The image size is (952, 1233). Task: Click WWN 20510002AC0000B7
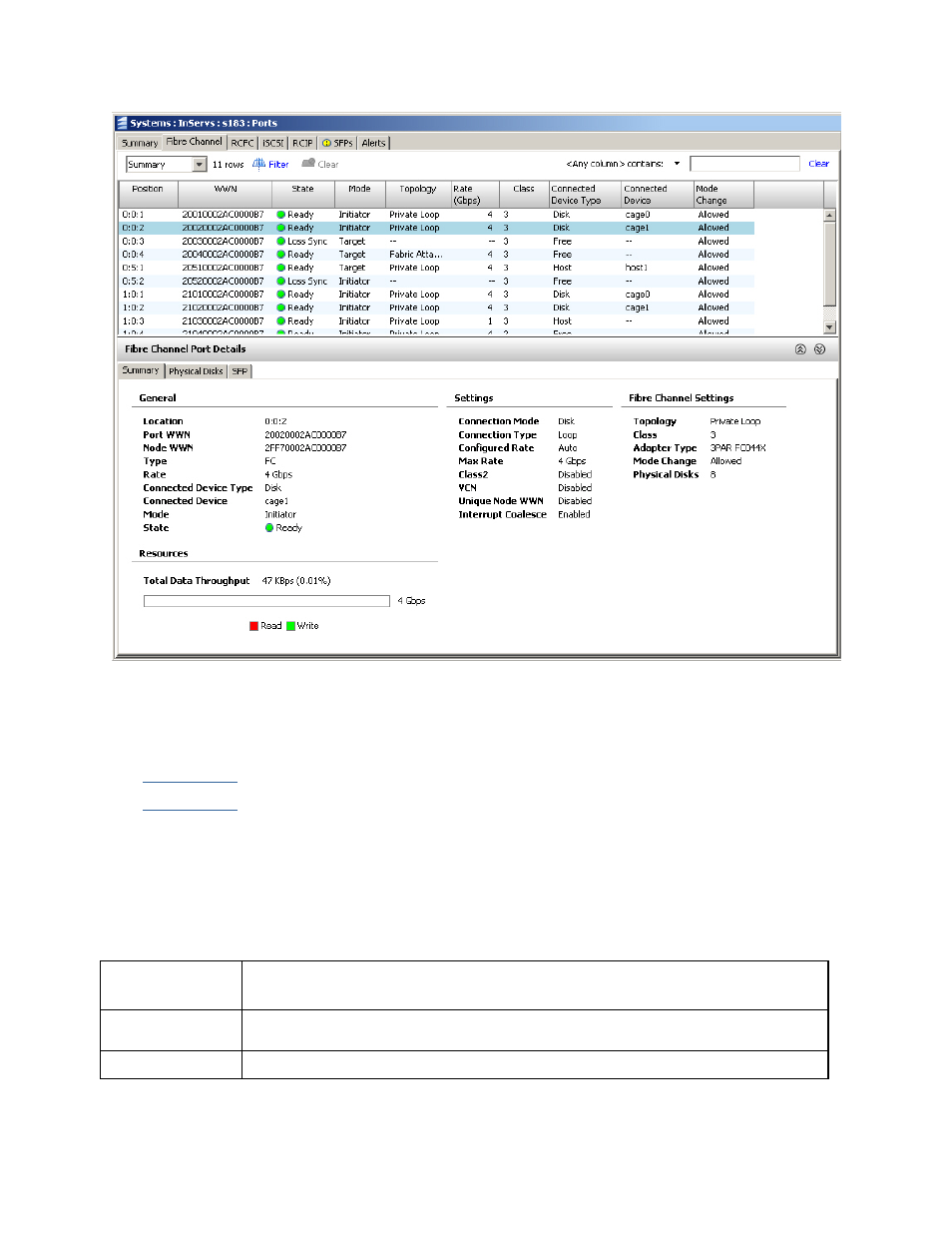(x=223, y=268)
